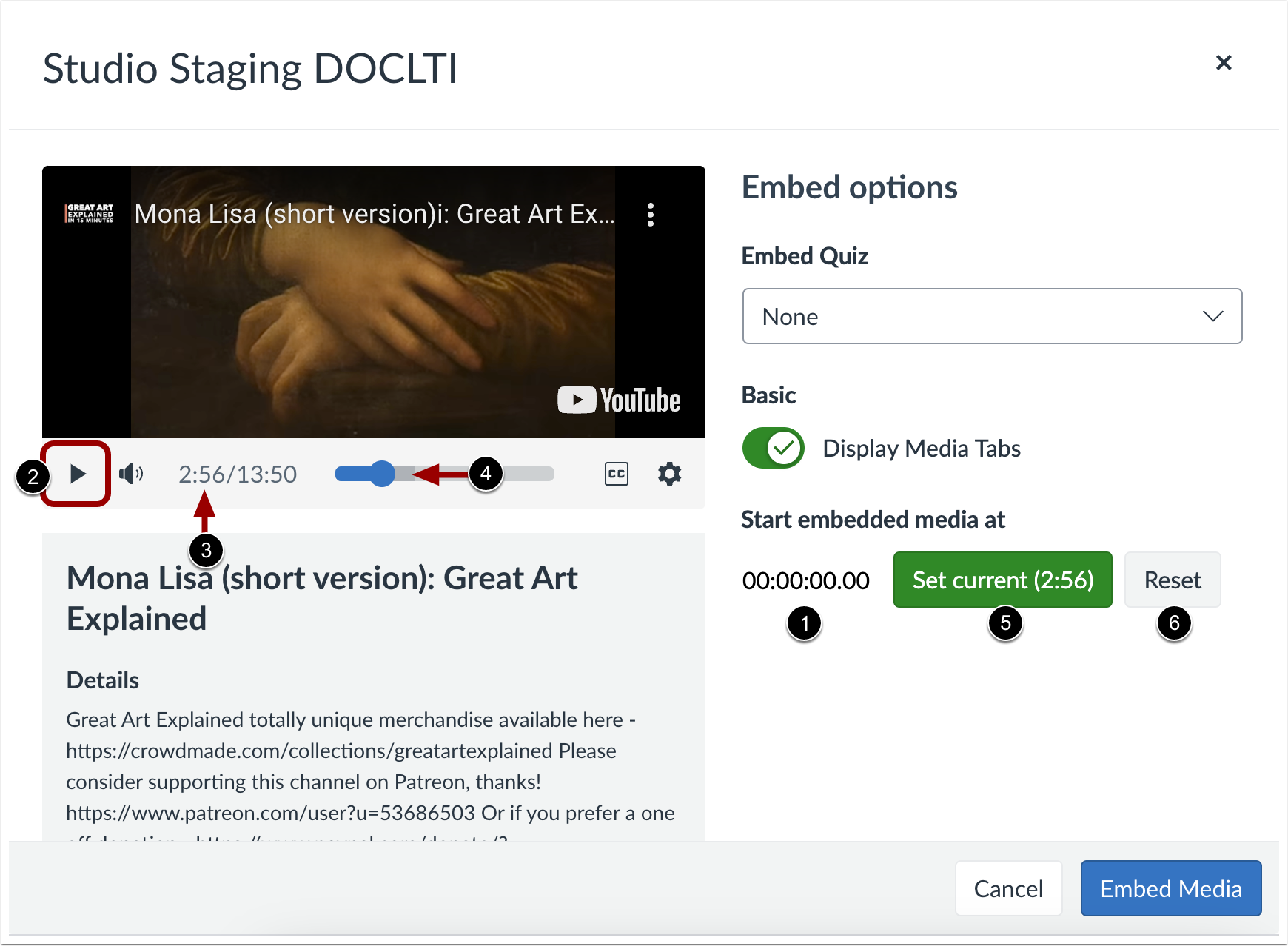Click the Mona Lisa Great Art Explained heading
Screen dimensions: 1288x946
[322, 598]
